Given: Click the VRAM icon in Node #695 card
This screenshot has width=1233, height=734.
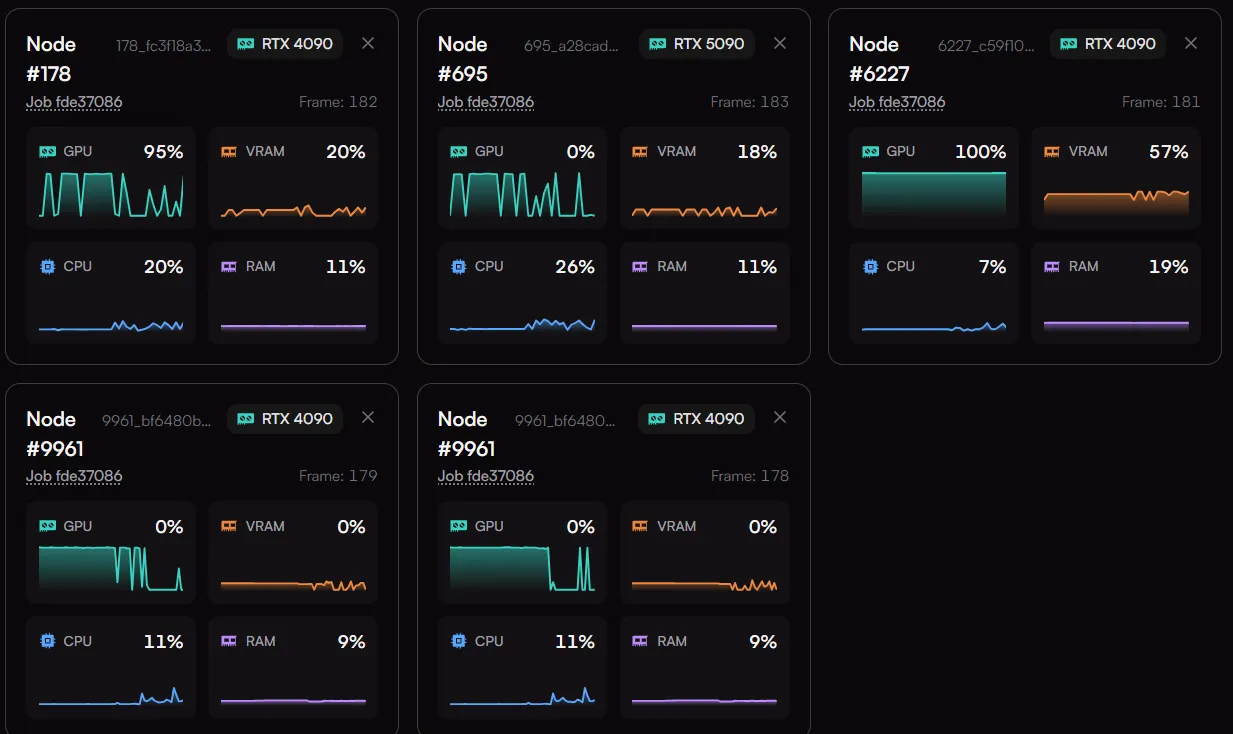Looking at the screenshot, I should coord(641,152).
